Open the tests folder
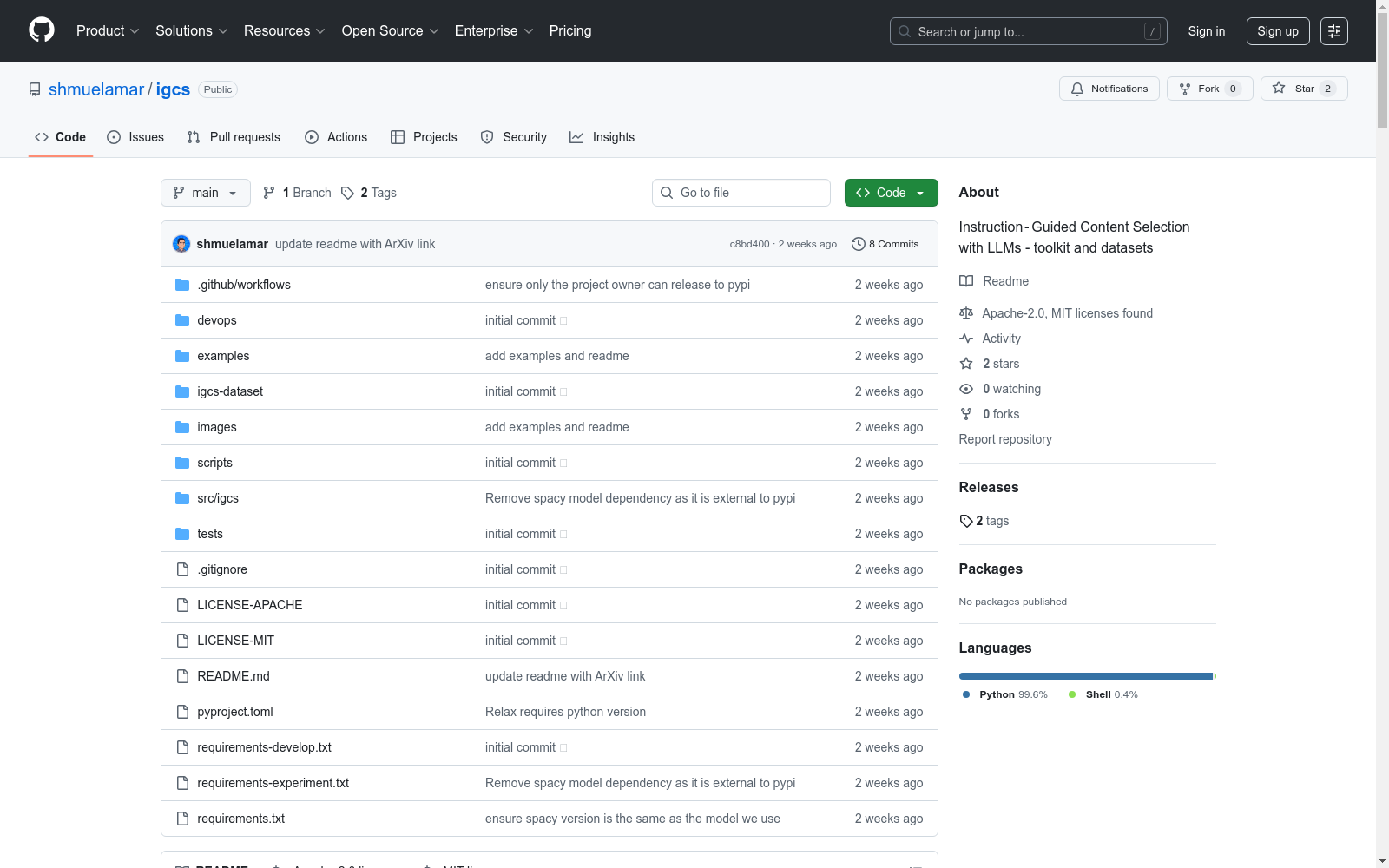The width and height of the screenshot is (1389, 868). coord(210,534)
